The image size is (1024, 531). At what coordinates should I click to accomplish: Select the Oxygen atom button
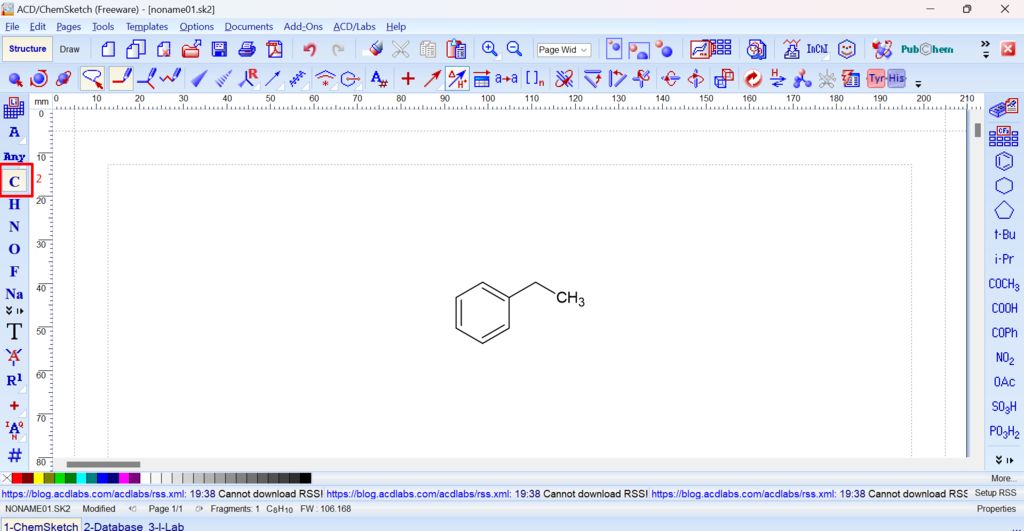[14, 249]
